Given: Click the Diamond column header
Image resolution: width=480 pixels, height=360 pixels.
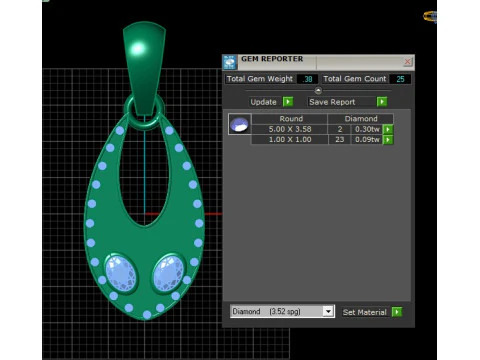Looking at the screenshot, I should [x=361, y=119].
